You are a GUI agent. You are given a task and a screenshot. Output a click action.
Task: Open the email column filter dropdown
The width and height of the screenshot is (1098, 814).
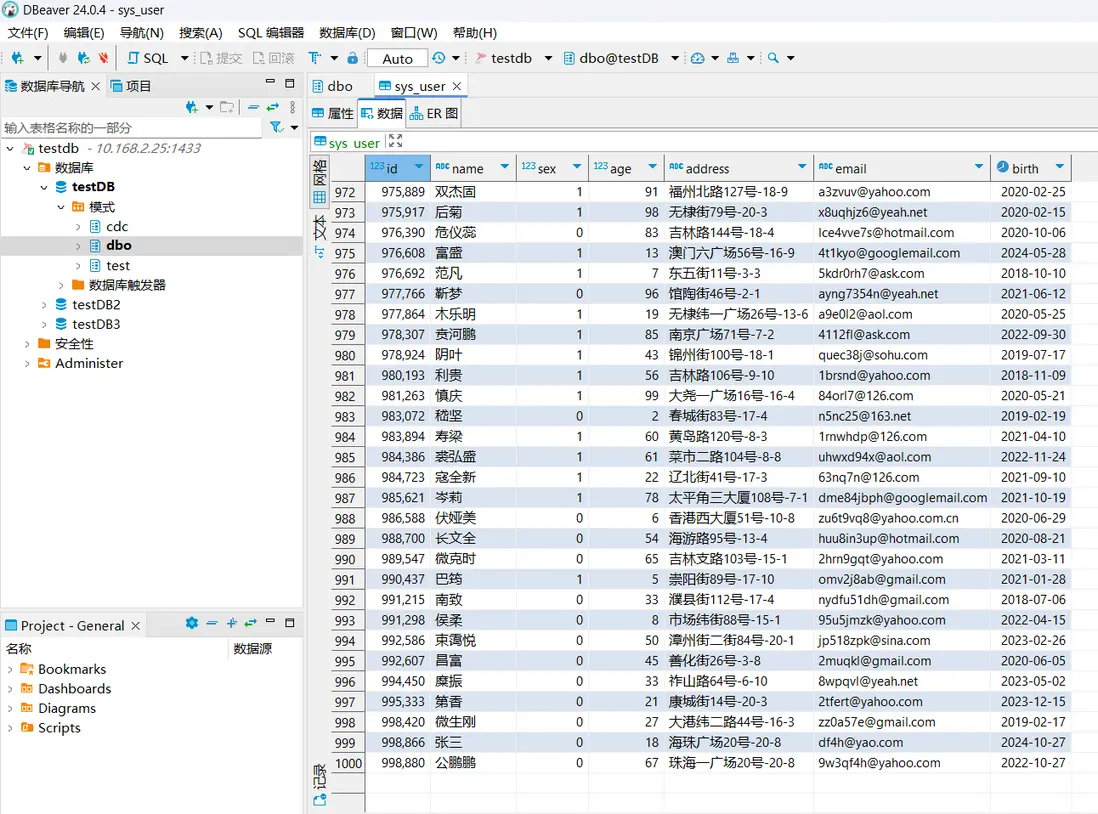coord(978,167)
